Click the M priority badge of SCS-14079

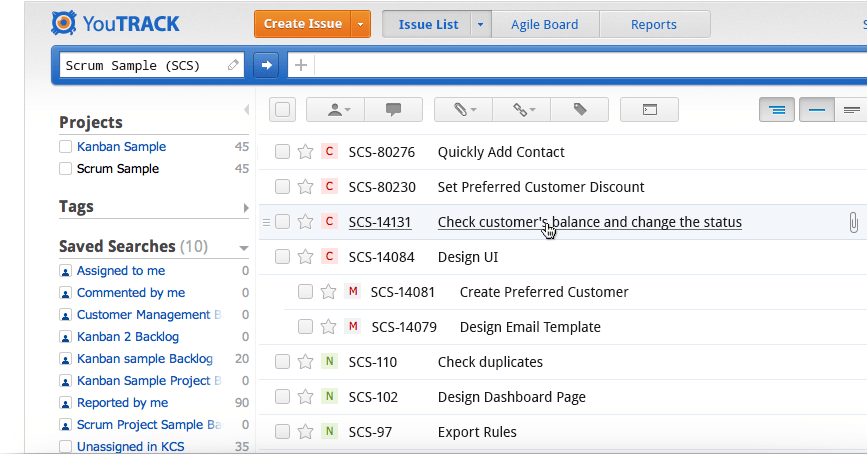(x=353, y=326)
